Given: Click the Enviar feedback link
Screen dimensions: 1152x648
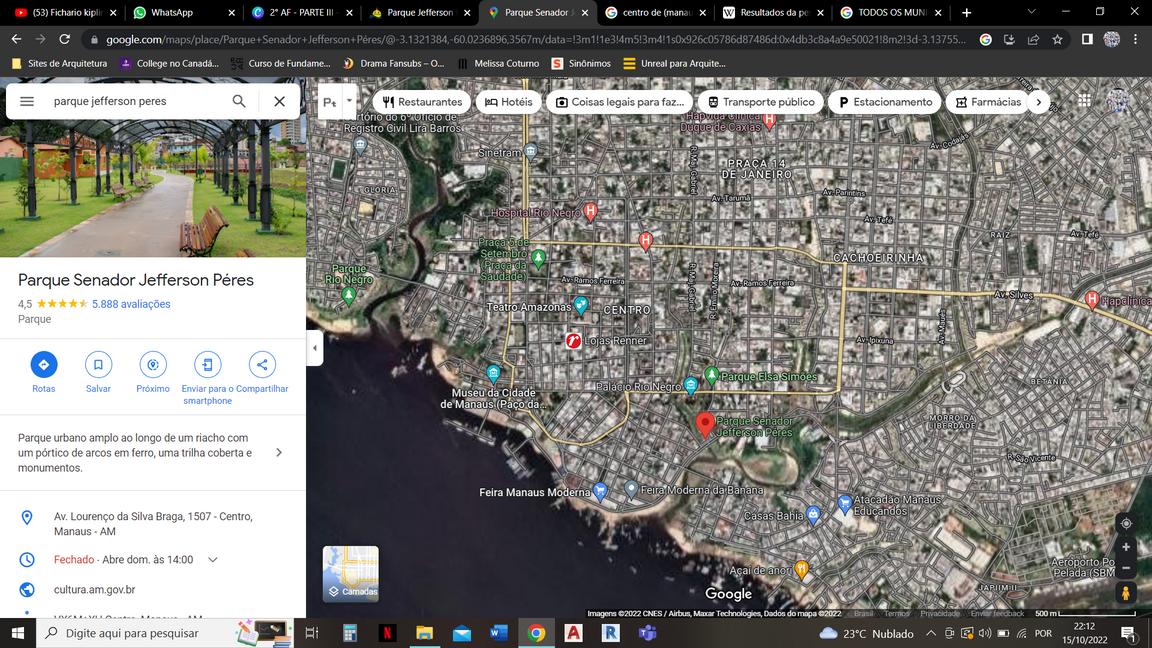Looking at the screenshot, I should (997, 613).
